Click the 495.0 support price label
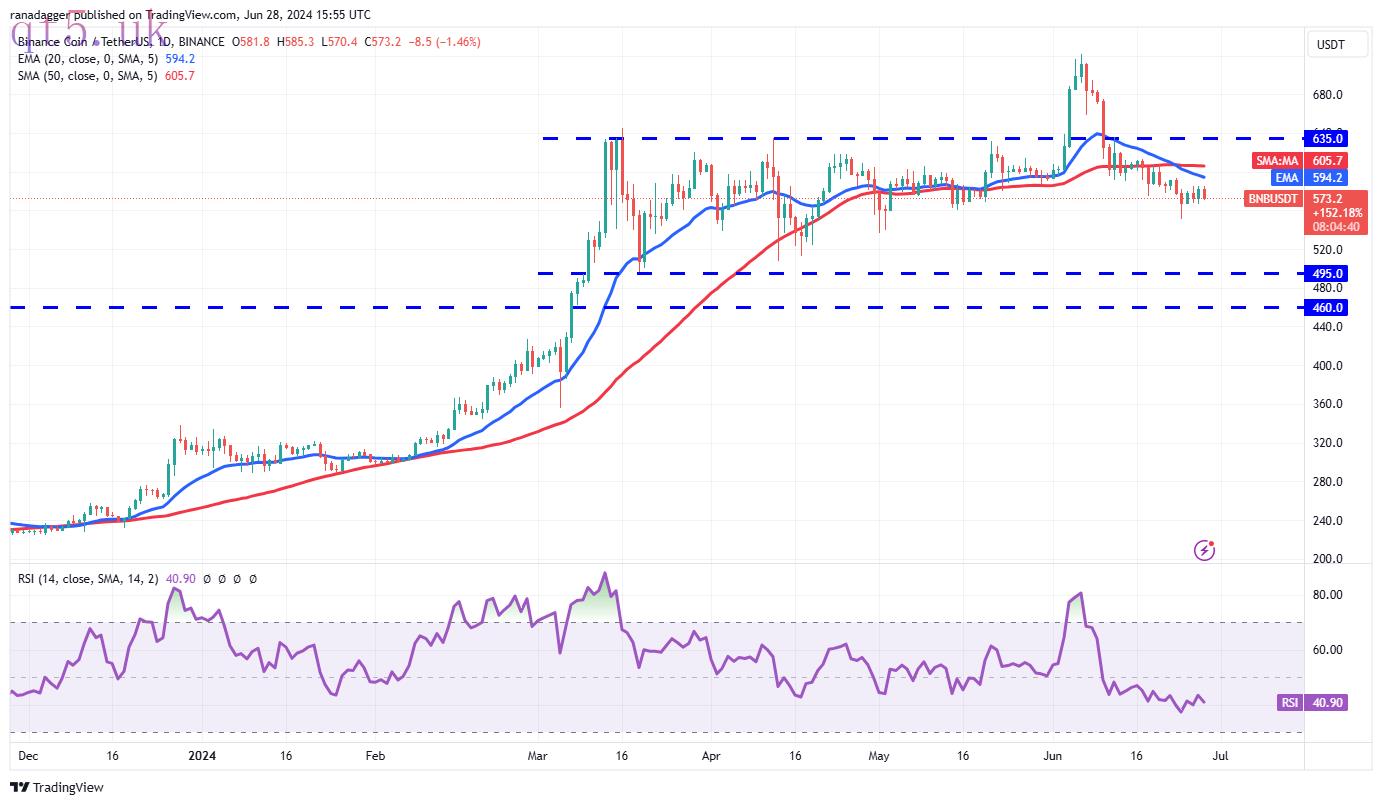The width and height of the screenshot is (1382, 805). pos(1328,274)
